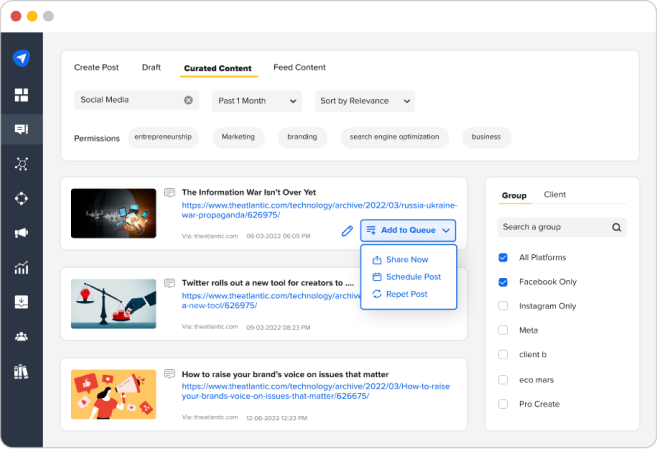Screen dimensions: 657x449
Task: Click the Information War article thumbnail
Action: click(x=114, y=213)
